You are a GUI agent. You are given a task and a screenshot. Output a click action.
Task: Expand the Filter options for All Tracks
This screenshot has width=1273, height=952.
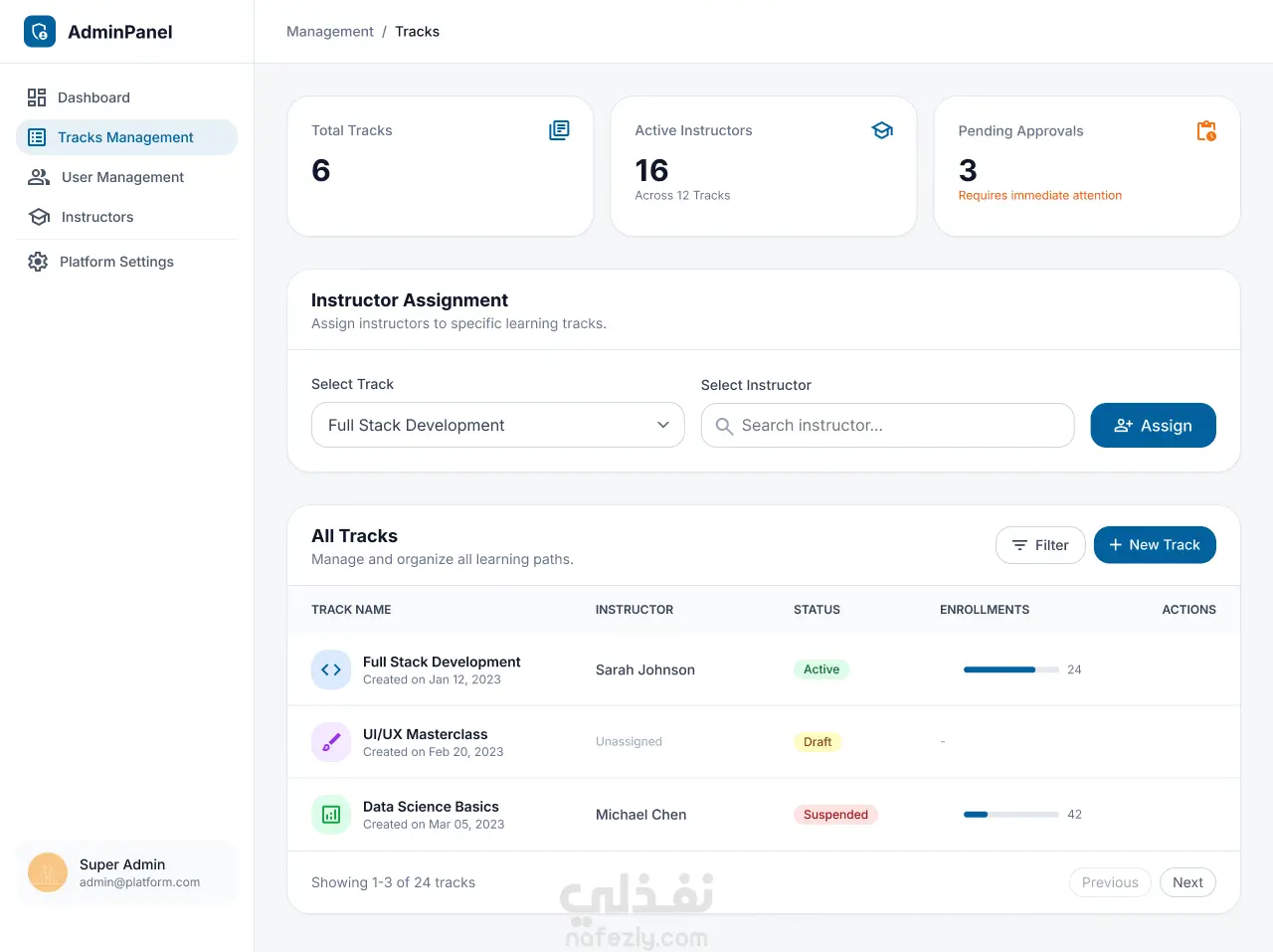point(1040,545)
